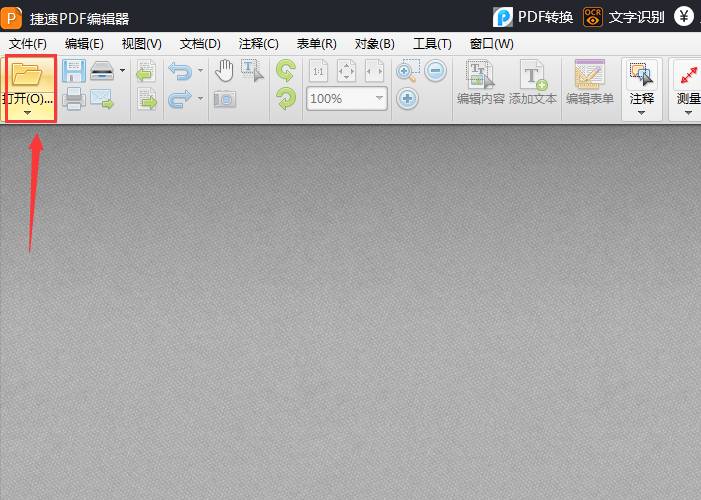This screenshot has height=500, width=701.
Task: Open the 窗口(W) menu
Action: point(491,44)
